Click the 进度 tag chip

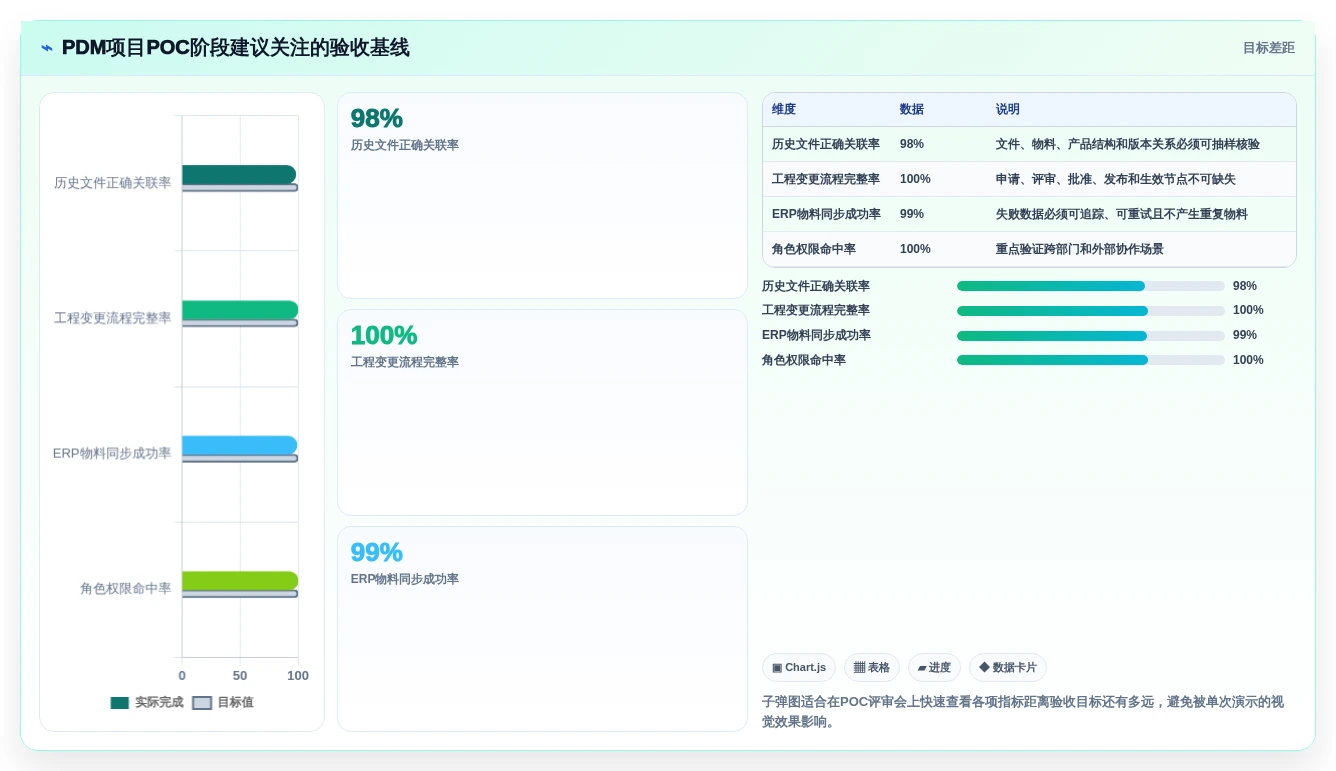click(x=934, y=668)
